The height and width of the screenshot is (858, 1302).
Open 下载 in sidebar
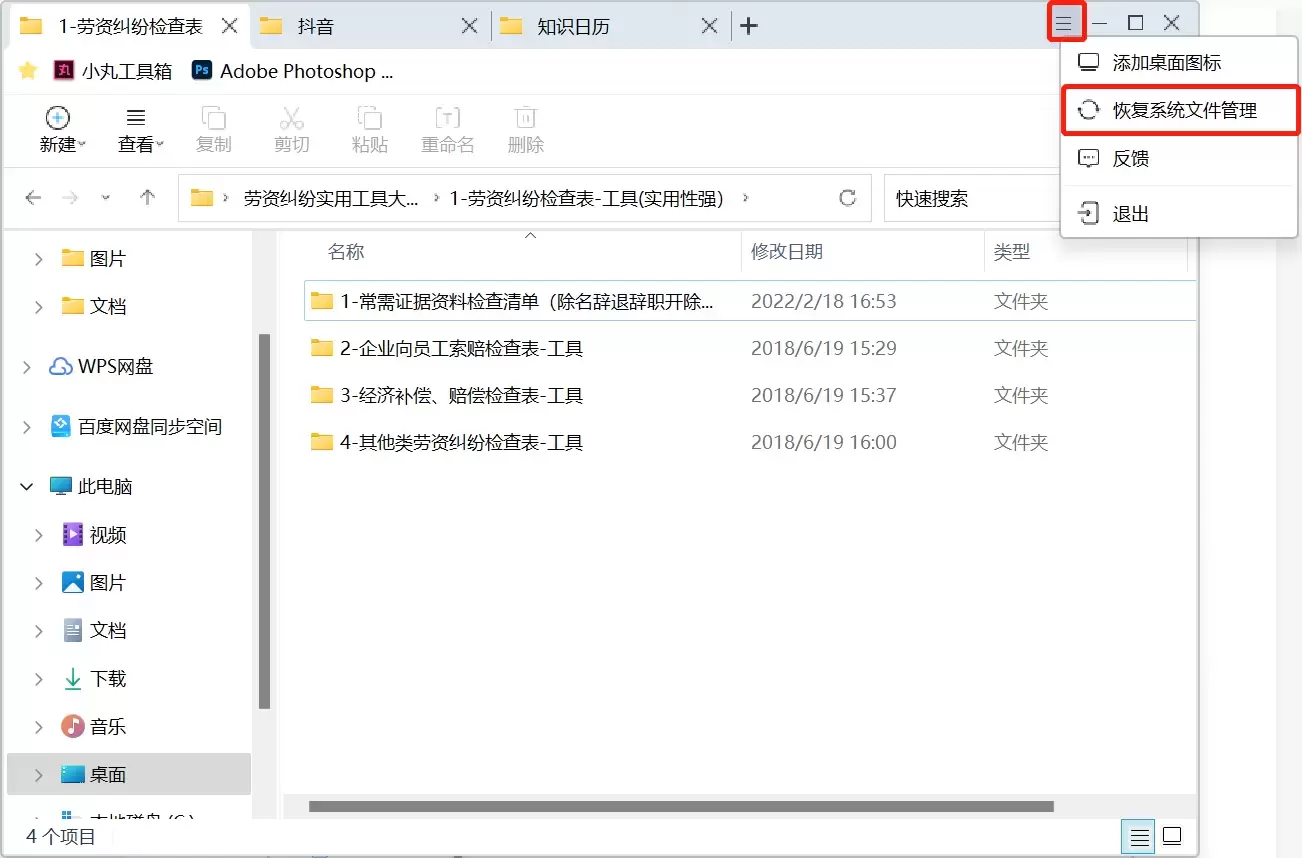click(x=94, y=679)
